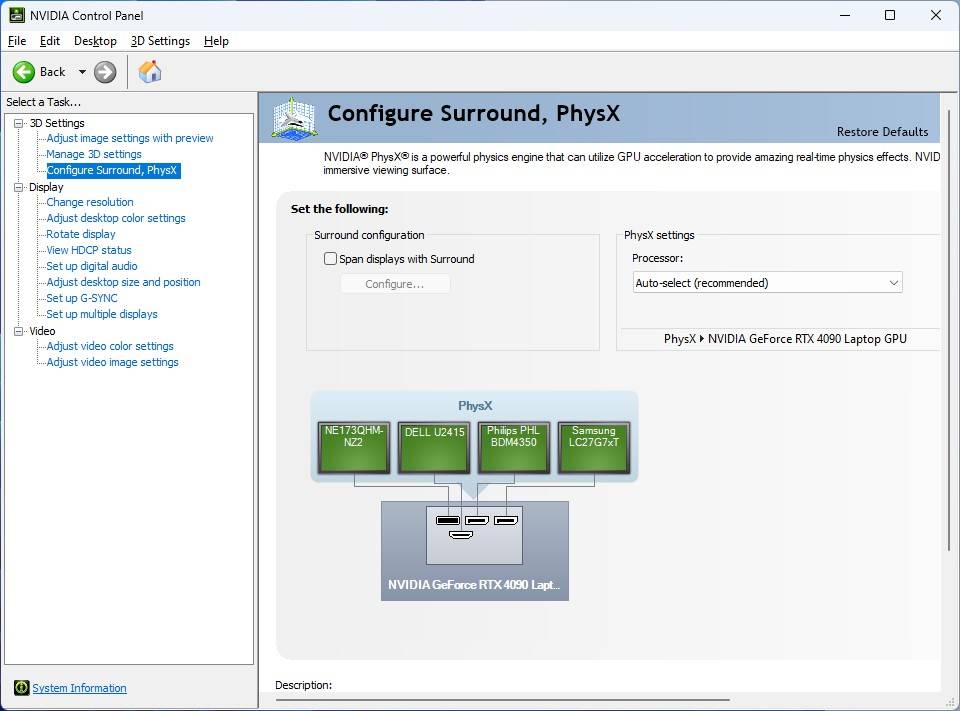Click the green Back arrow icon
The width and height of the screenshot is (960, 711).
pyautogui.click(x=24, y=72)
